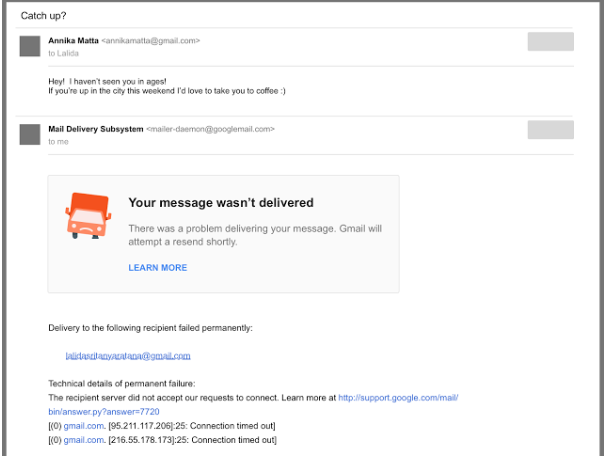The image size is (605, 460).
Task: Click the failed recipient email address link
Action: tap(127, 355)
